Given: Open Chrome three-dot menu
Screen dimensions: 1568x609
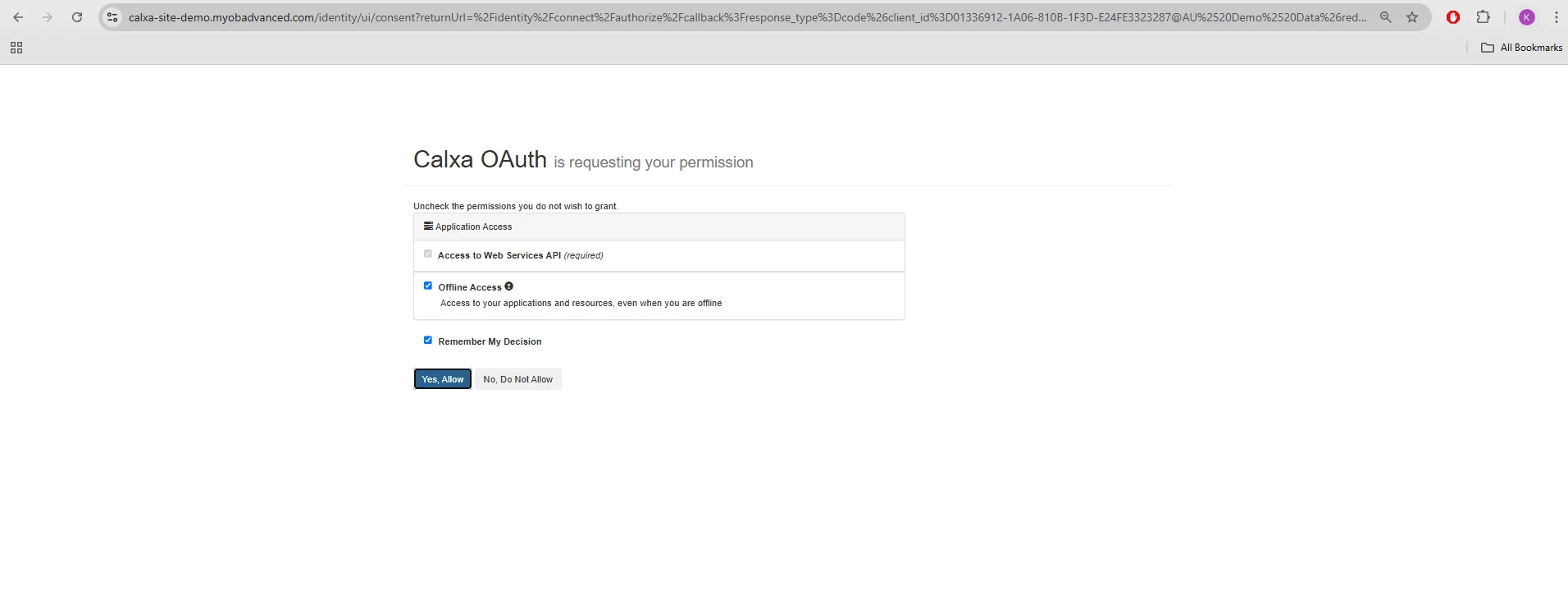Looking at the screenshot, I should [x=1556, y=17].
